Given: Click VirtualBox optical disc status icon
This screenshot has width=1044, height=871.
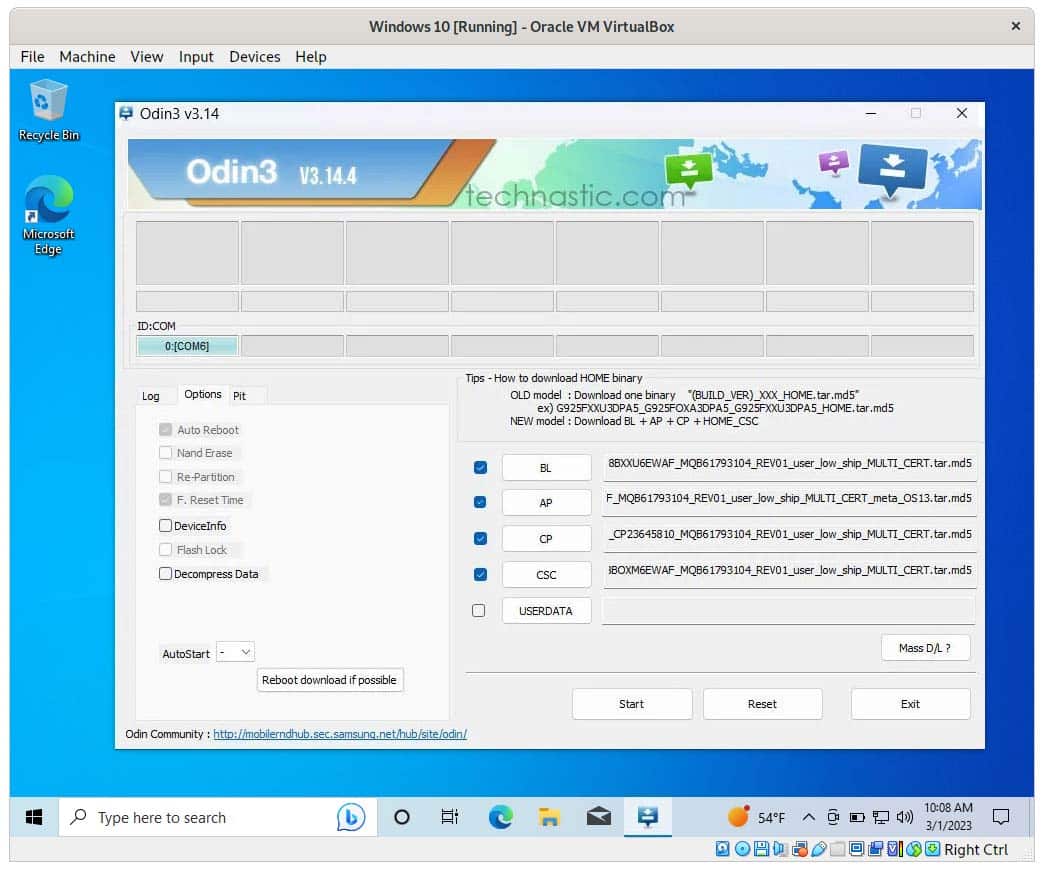Looking at the screenshot, I should click(x=742, y=849).
